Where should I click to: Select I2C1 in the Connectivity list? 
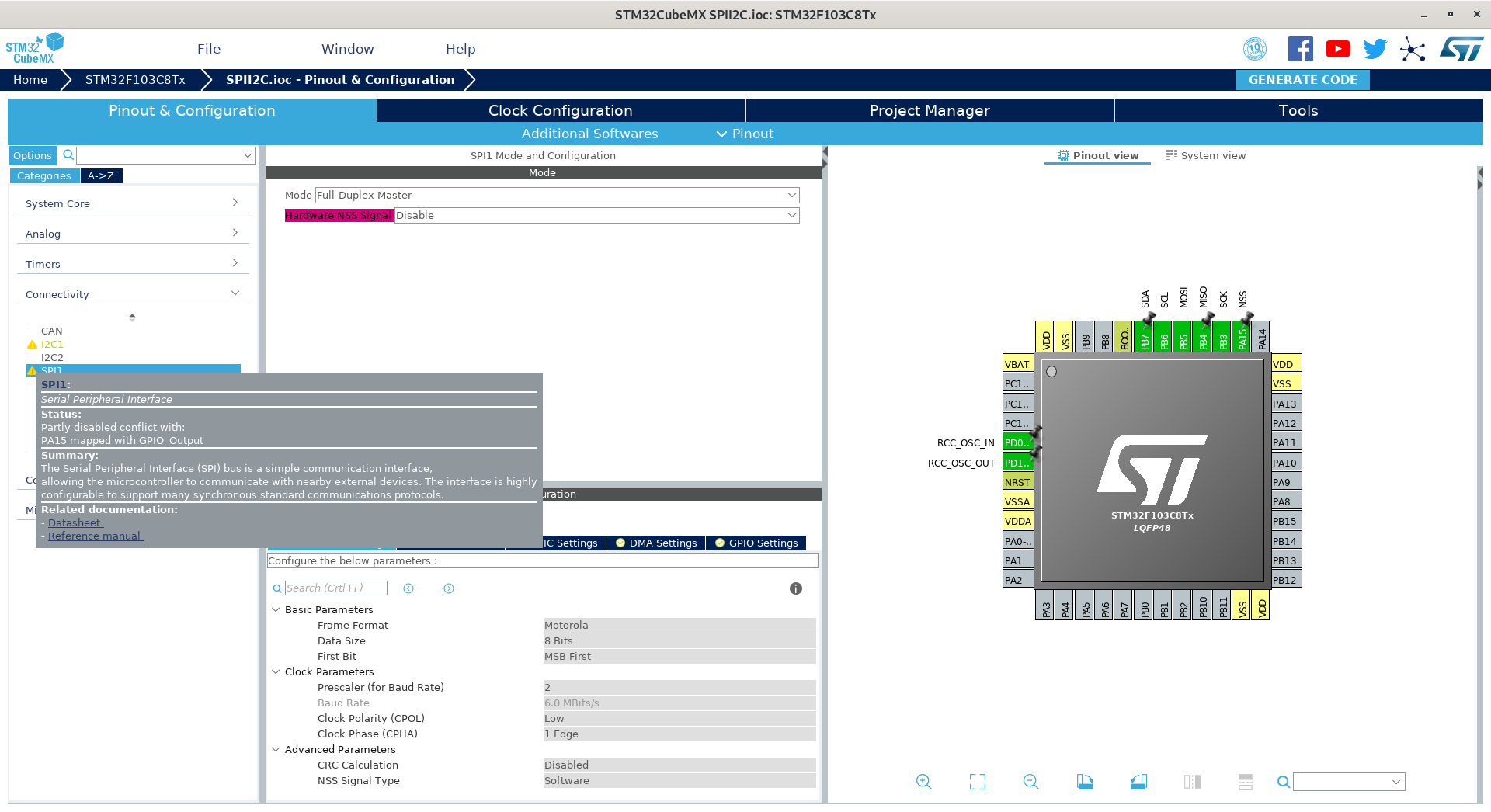tap(52, 344)
